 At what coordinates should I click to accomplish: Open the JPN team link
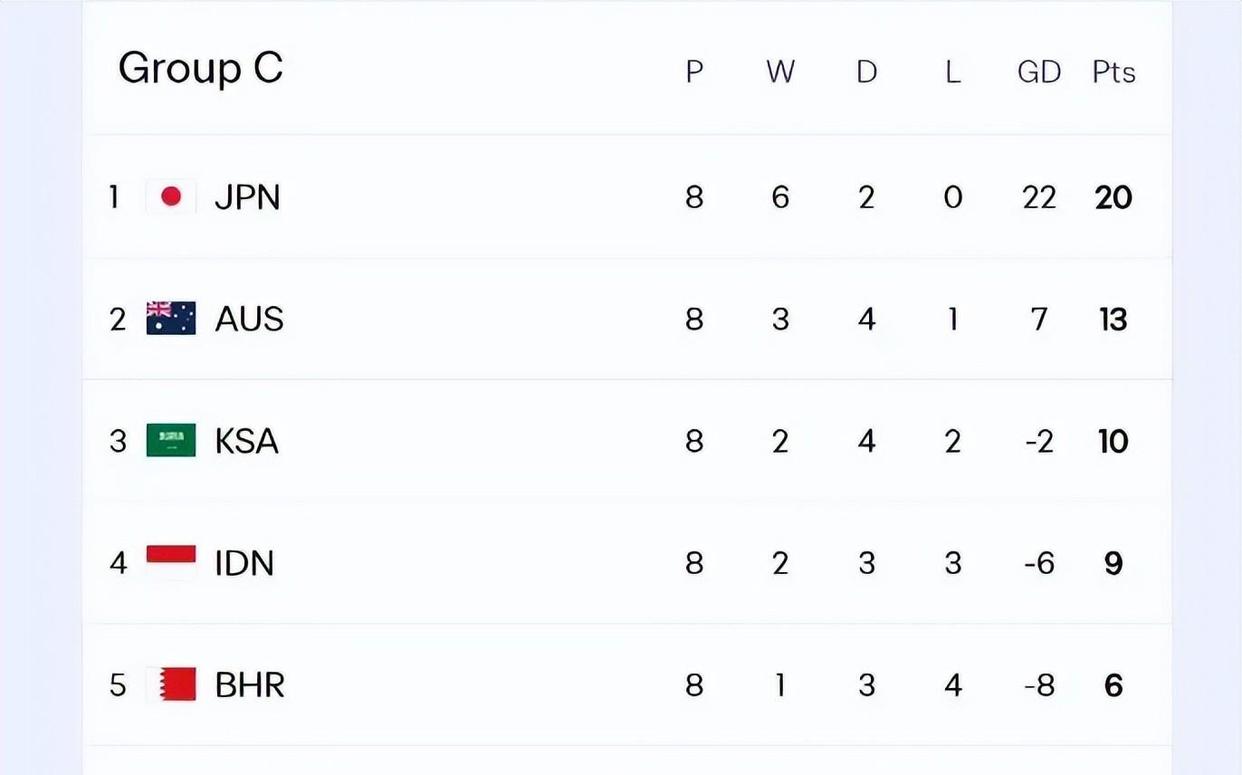[247, 197]
